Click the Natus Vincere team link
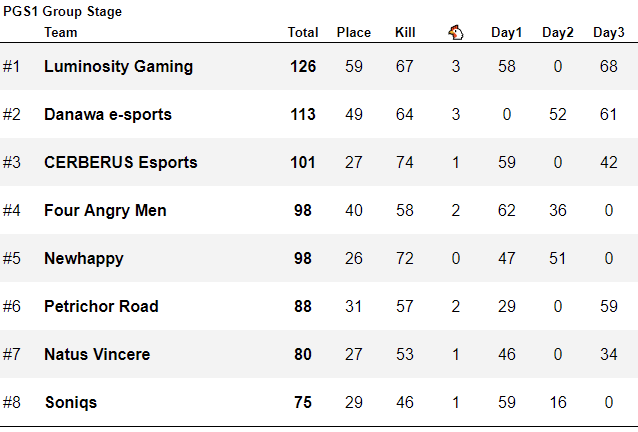 97,355
